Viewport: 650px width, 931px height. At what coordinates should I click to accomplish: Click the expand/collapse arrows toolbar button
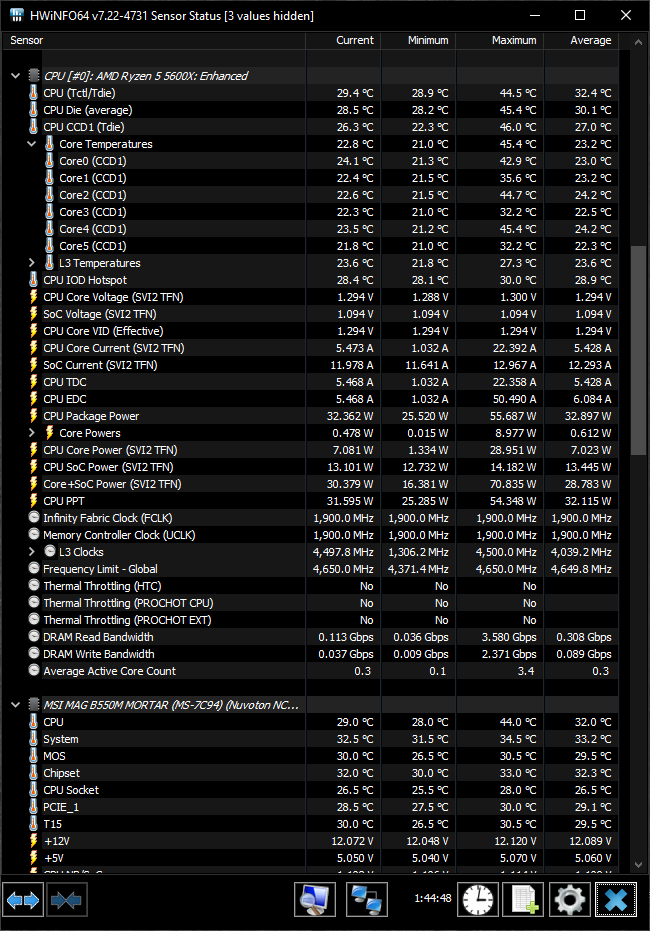23,900
